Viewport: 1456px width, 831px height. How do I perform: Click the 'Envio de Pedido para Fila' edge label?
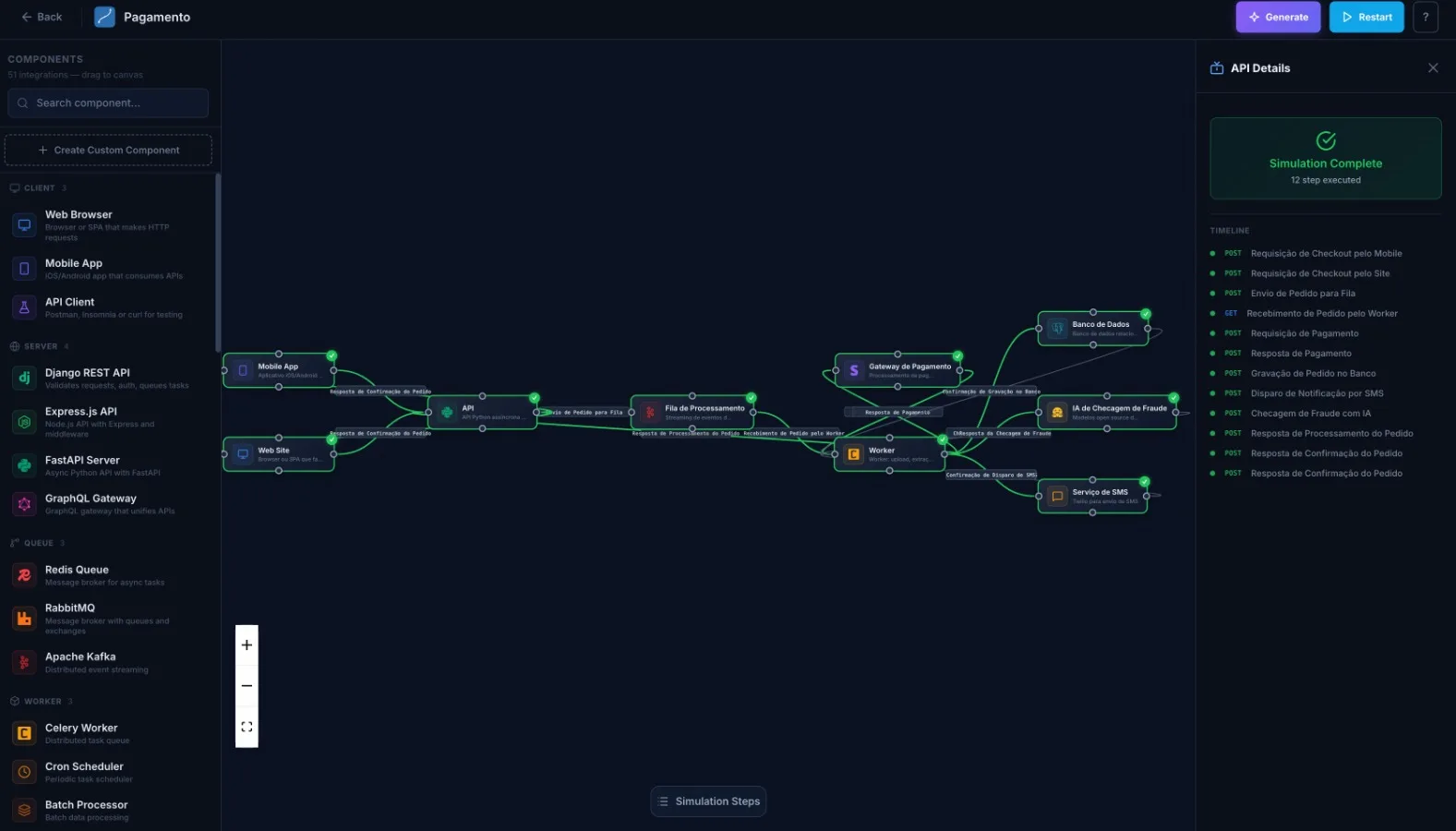[585, 413]
